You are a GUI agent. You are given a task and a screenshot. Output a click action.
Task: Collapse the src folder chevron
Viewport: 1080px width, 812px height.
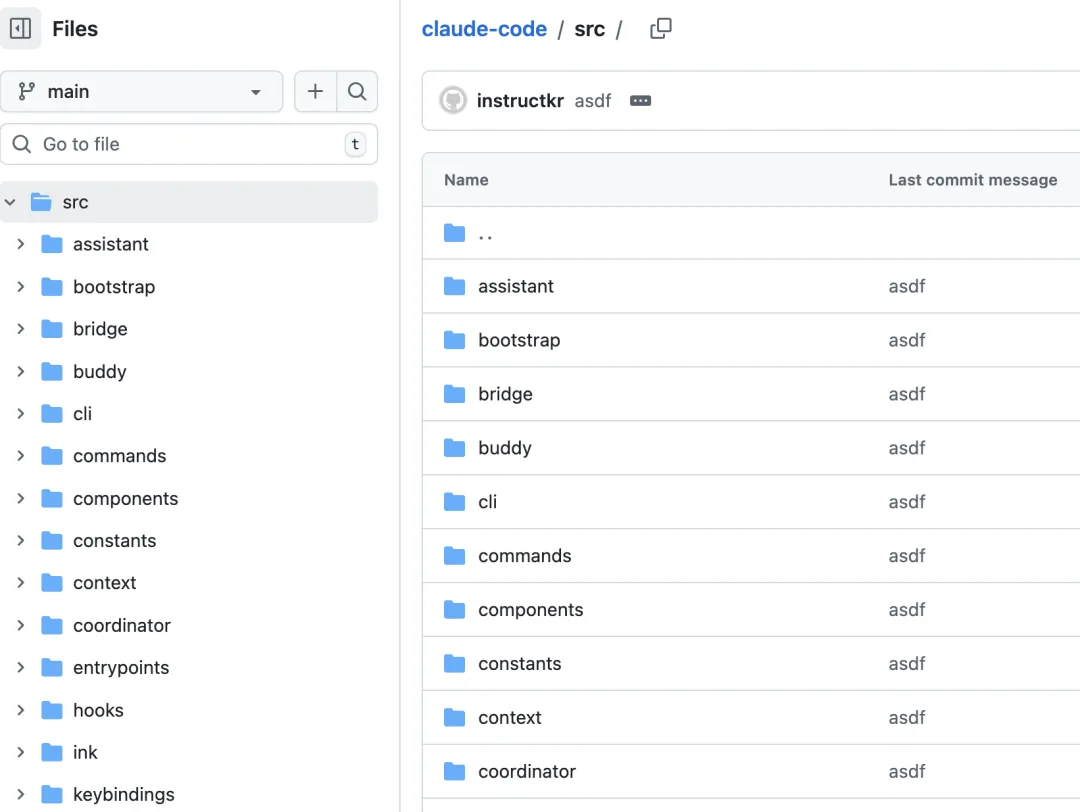click(11, 202)
